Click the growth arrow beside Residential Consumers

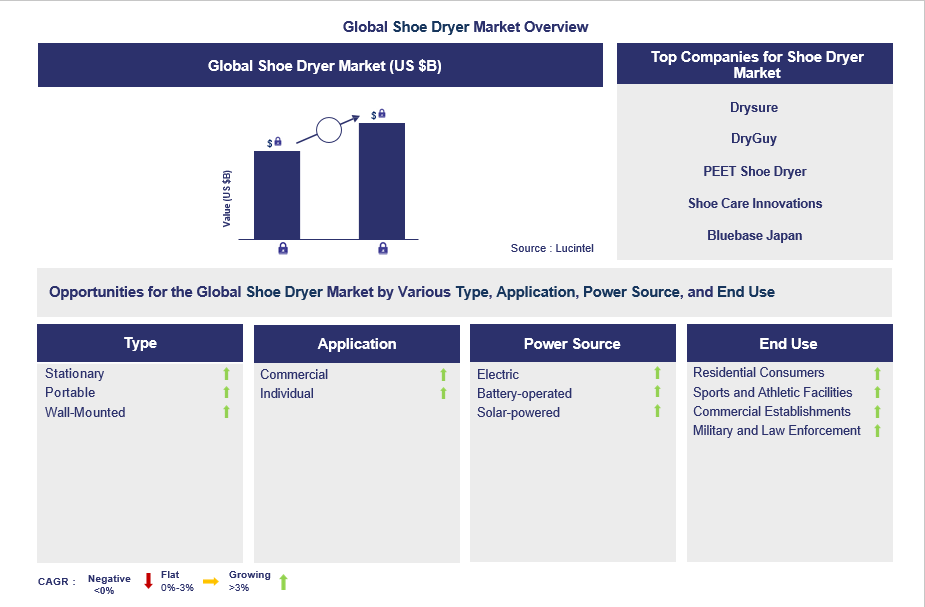coord(877,373)
